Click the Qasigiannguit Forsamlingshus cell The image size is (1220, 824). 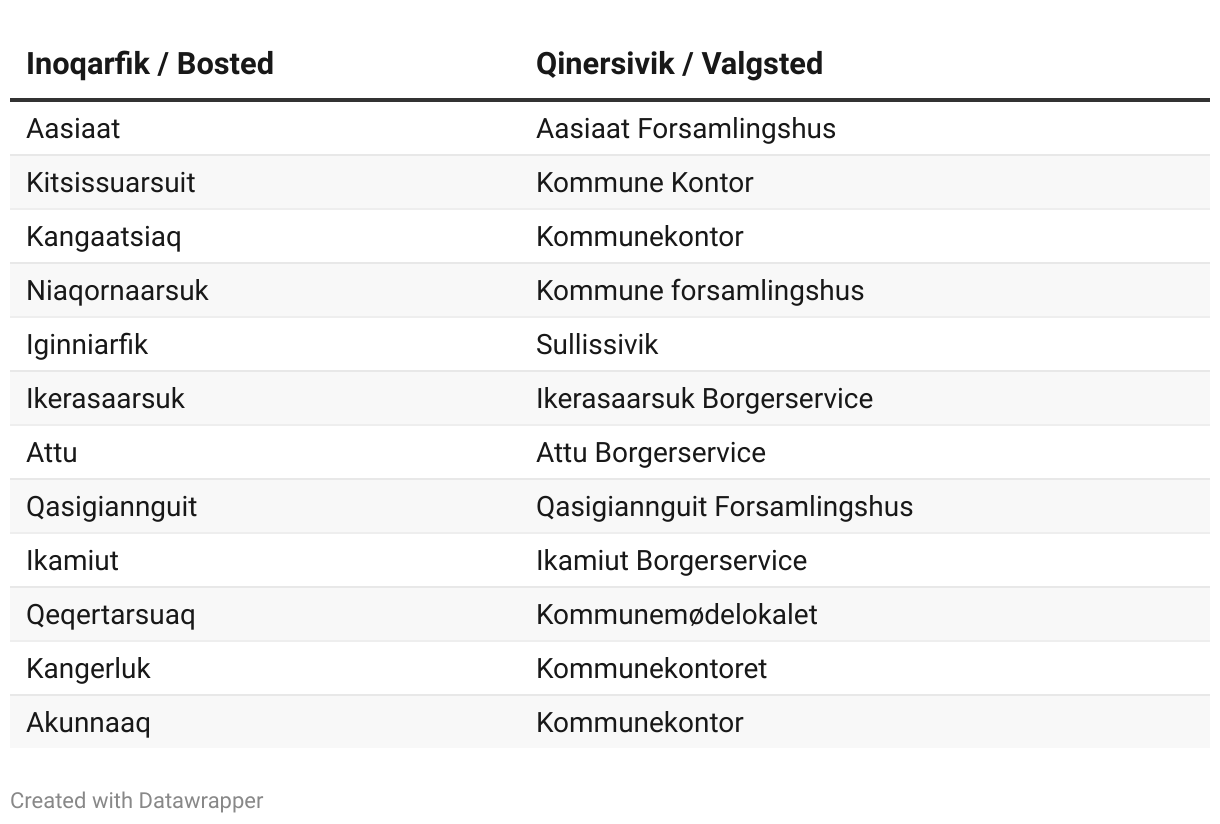724,507
